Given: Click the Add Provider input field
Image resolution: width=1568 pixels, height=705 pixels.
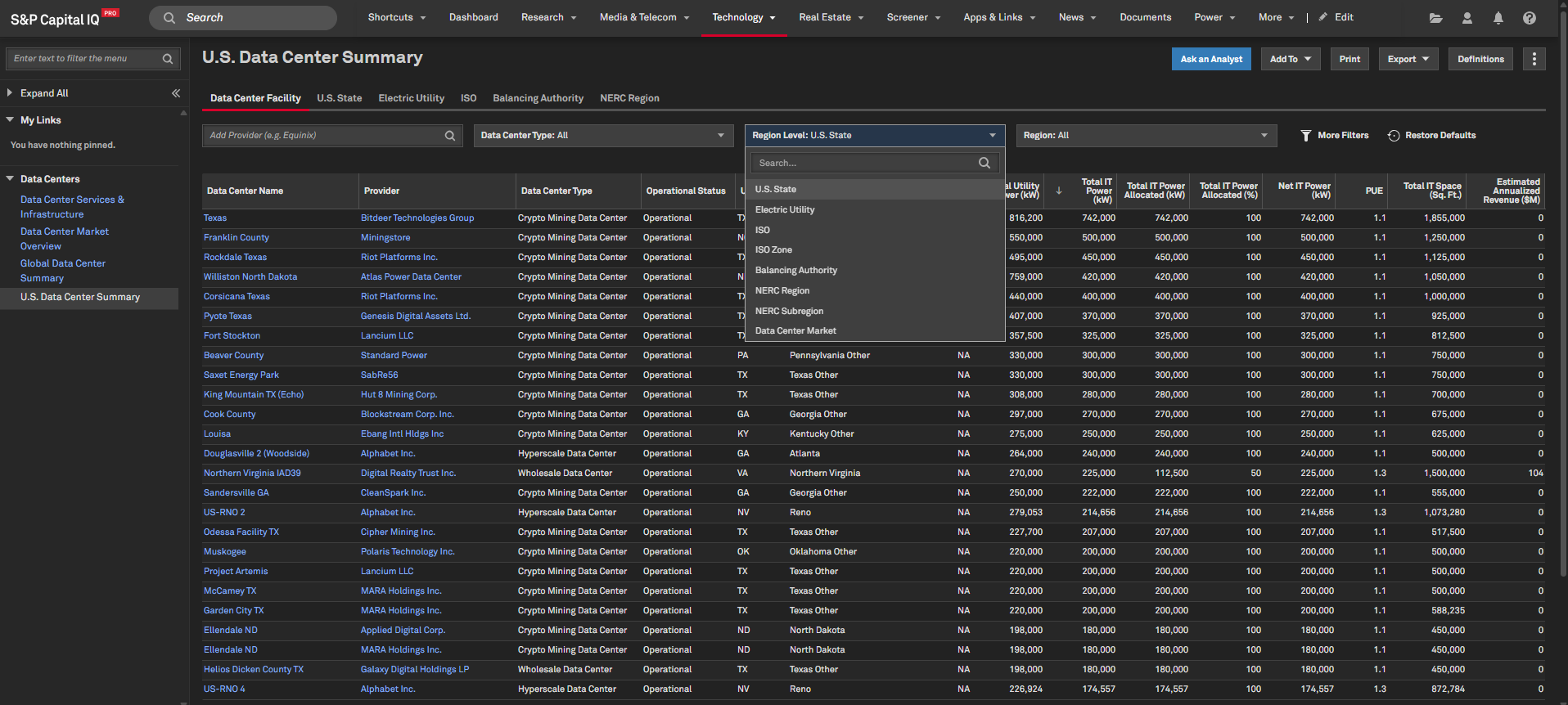Looking at the screenshot, I should pyautogui.click(x=332, y=136).
